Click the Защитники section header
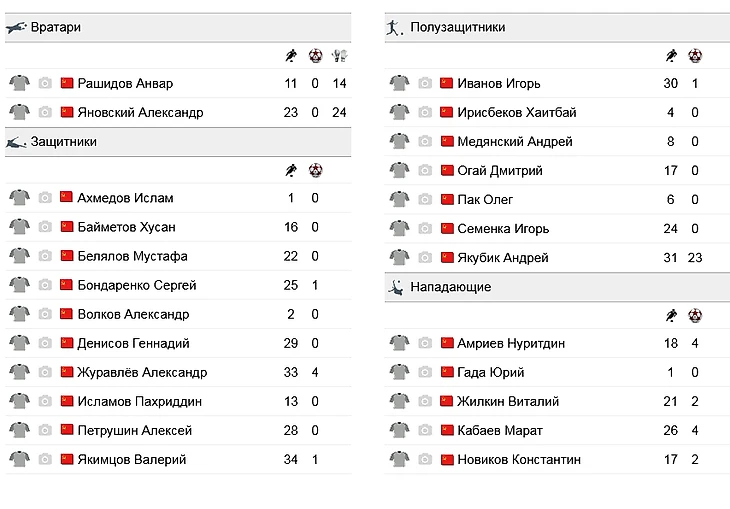Image resolution: width=730 pixels, height=509 pixels. tap(64, 142)
